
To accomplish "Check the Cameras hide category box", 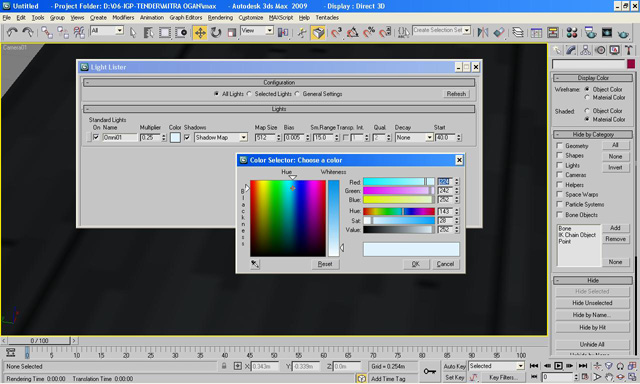I will pos(560,175).
